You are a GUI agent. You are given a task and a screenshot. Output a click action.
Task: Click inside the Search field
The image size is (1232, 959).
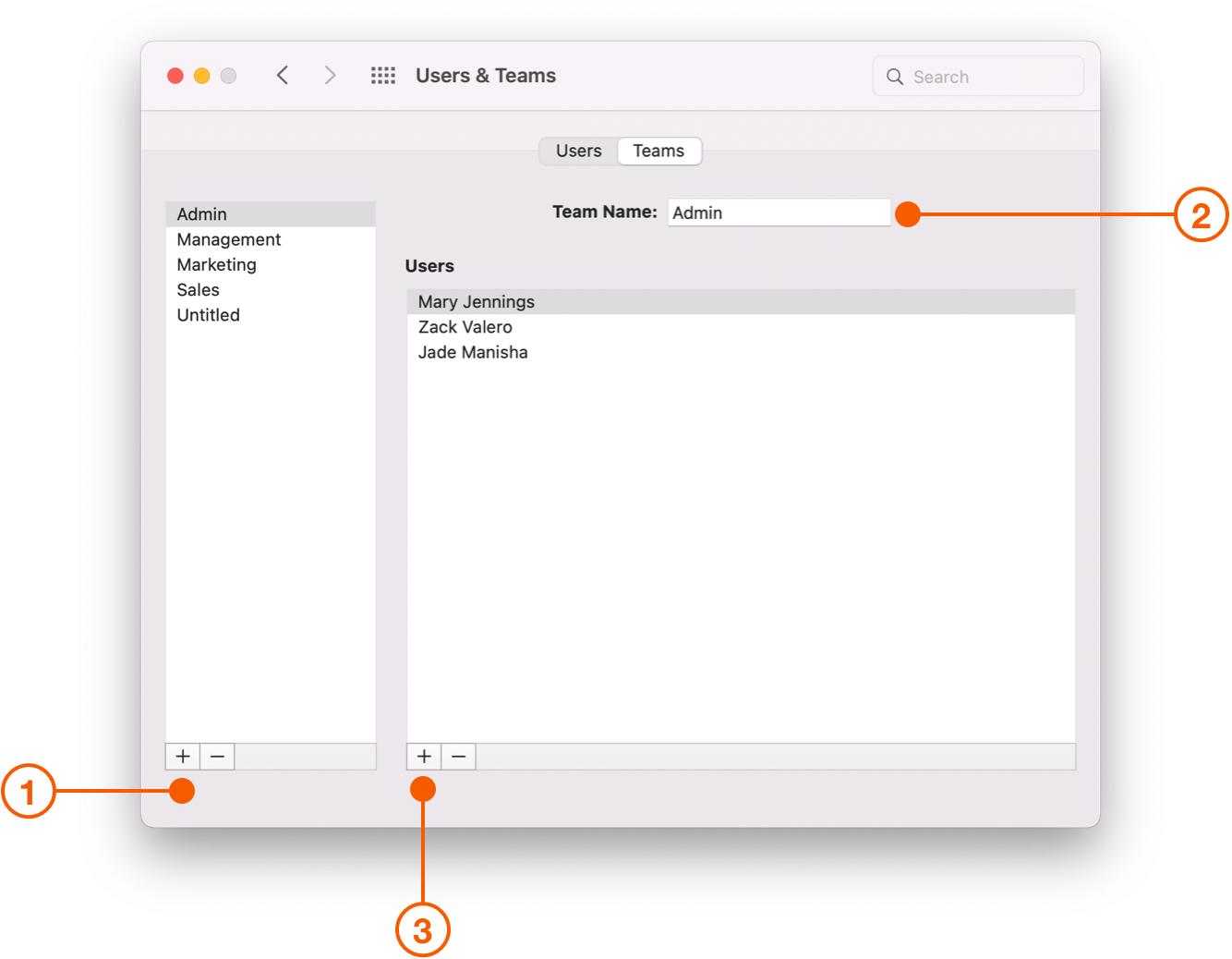pos(970,77)
